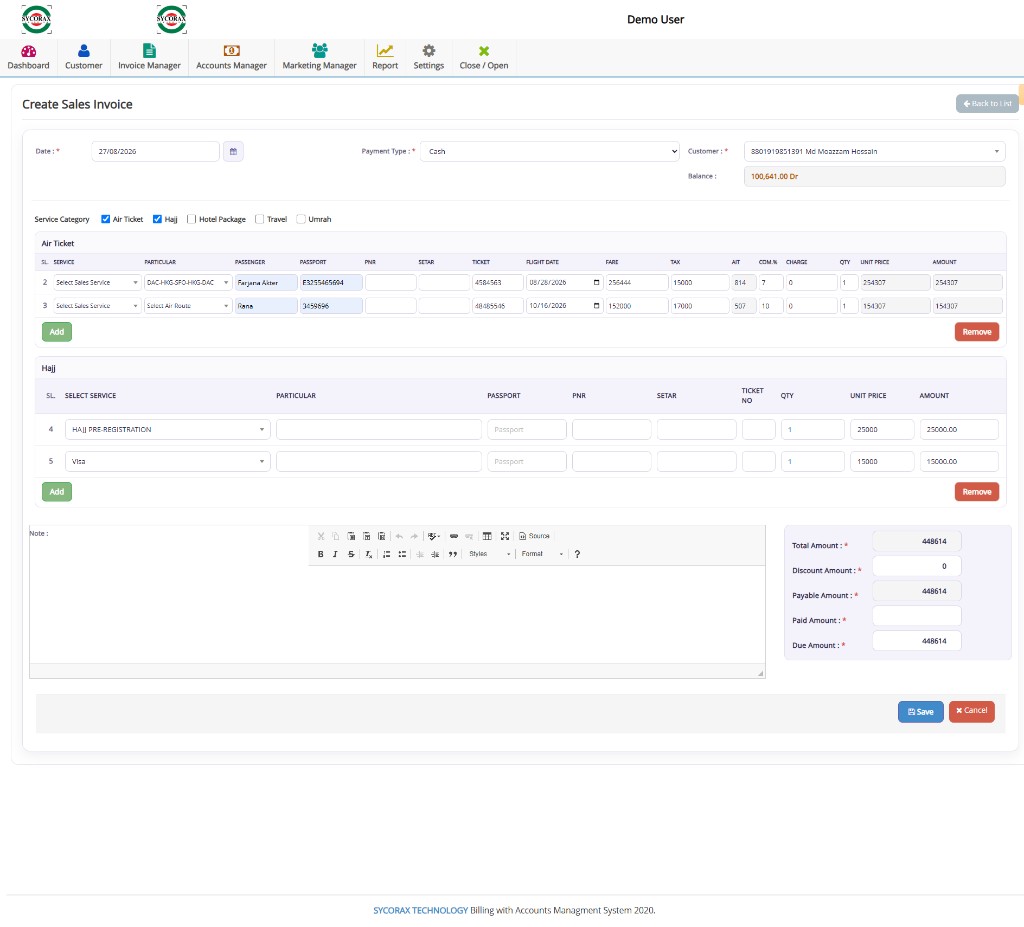This screenshot has height=927, width=1024.
Task: Click the Discount Amount field
Action: tap(917, 566)
